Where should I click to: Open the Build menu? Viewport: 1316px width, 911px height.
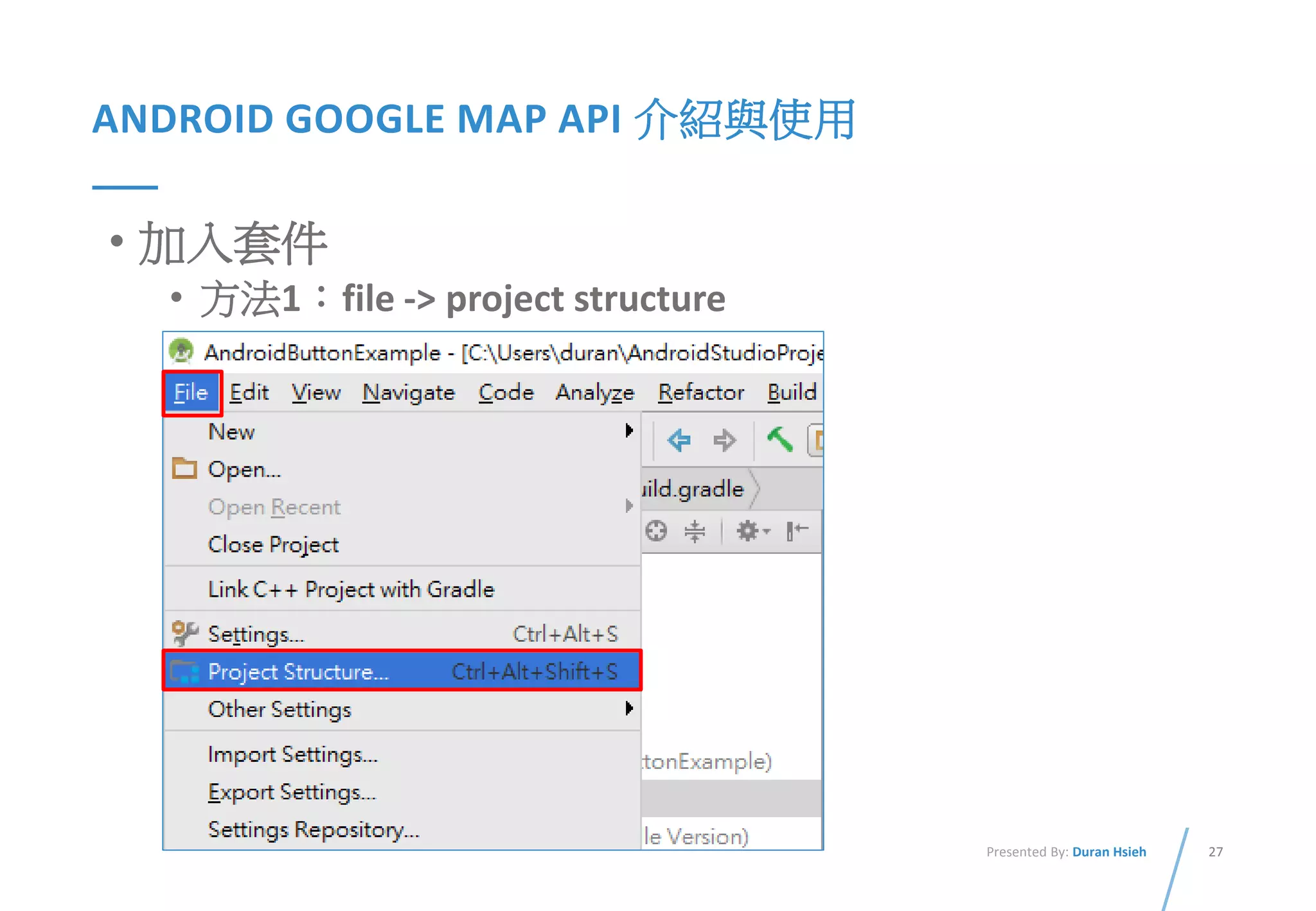792,393
